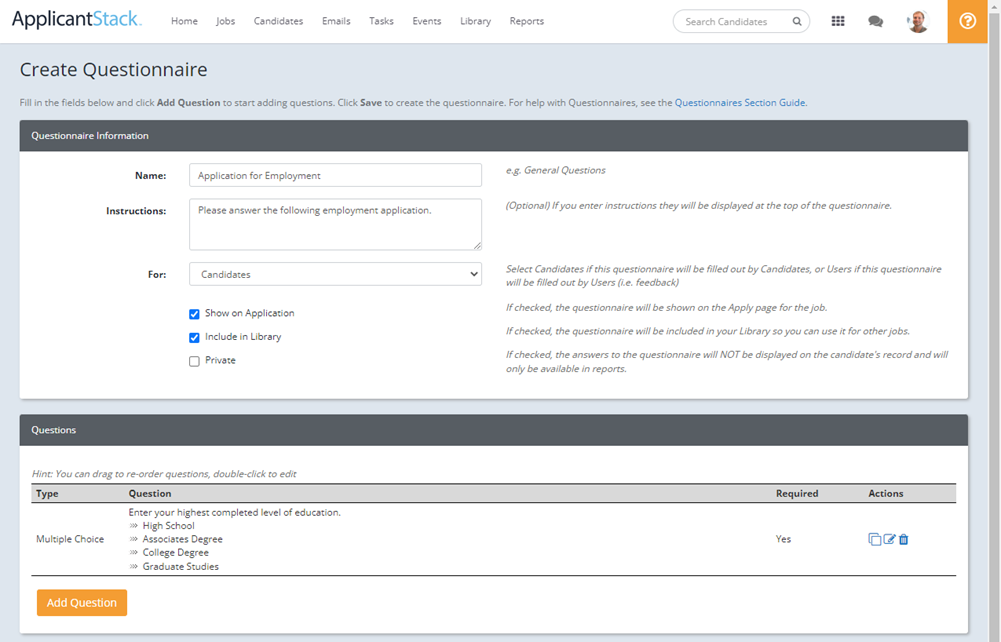The image size is (1001, 642).
Task: Open the orange help question icon
Action: coord(967,21)
